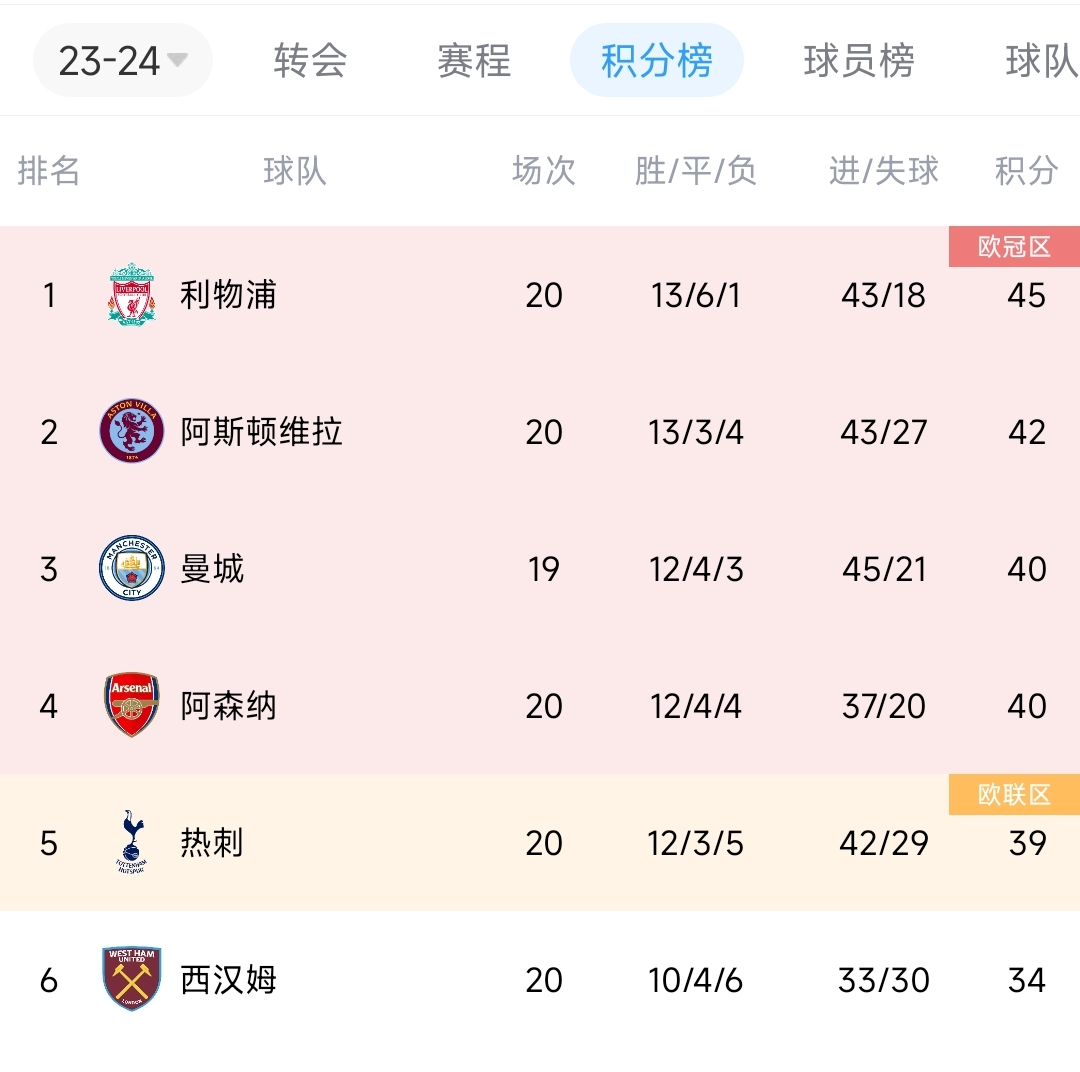Tap the 欧冠区 zone label
The height and width of the screenshot is (1072, 1080).
pyautogui.click(x=1014, y=247)
